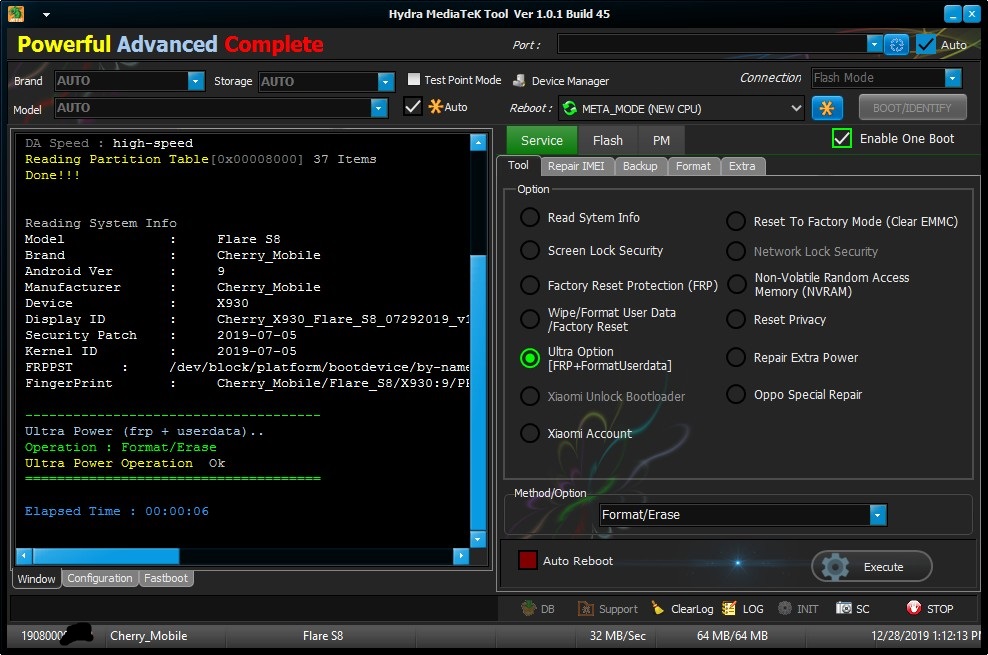
Task: Expand the Model AUTO dropdown
Action: click(x=379, y=108)
